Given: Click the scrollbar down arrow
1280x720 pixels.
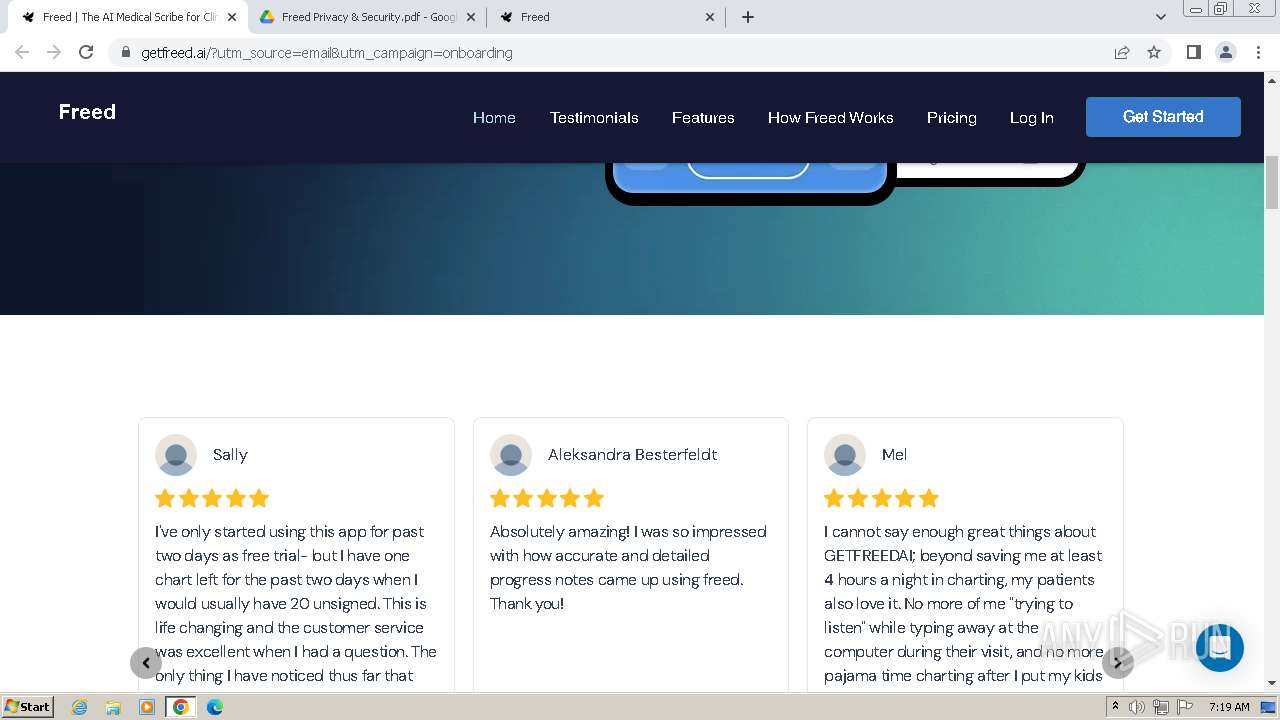Looking at the screenshot, I should pyautogui.click(x=1272, y=683).
